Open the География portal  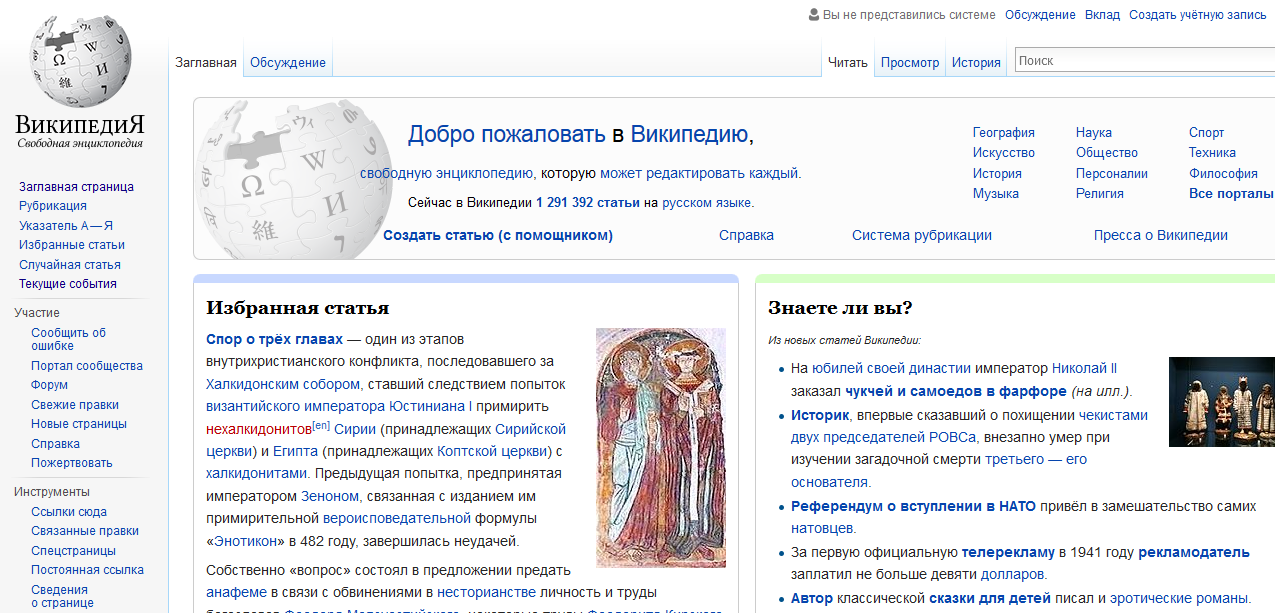1004,133
